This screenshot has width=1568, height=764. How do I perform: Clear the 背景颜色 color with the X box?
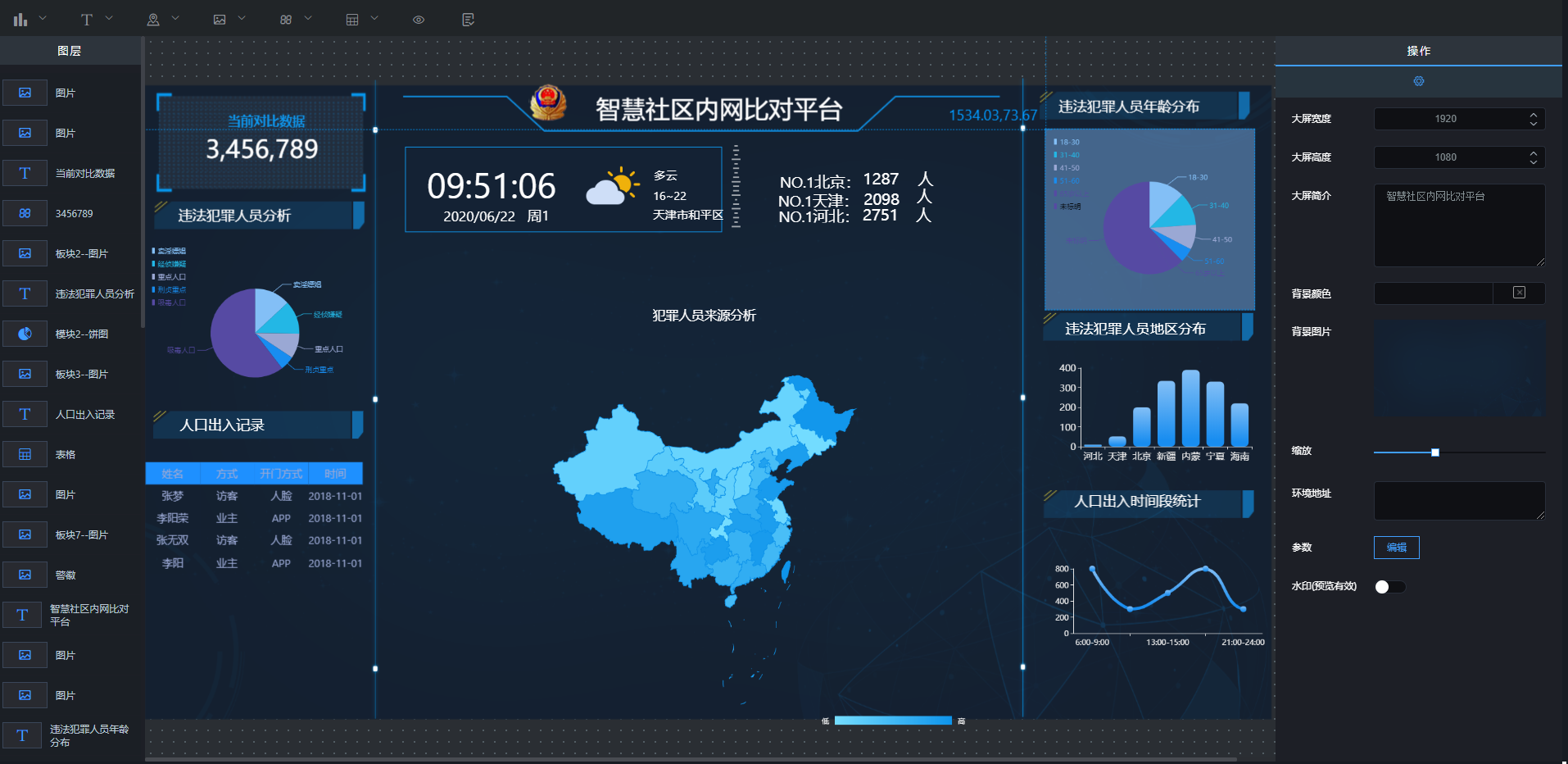point(1519,293)
